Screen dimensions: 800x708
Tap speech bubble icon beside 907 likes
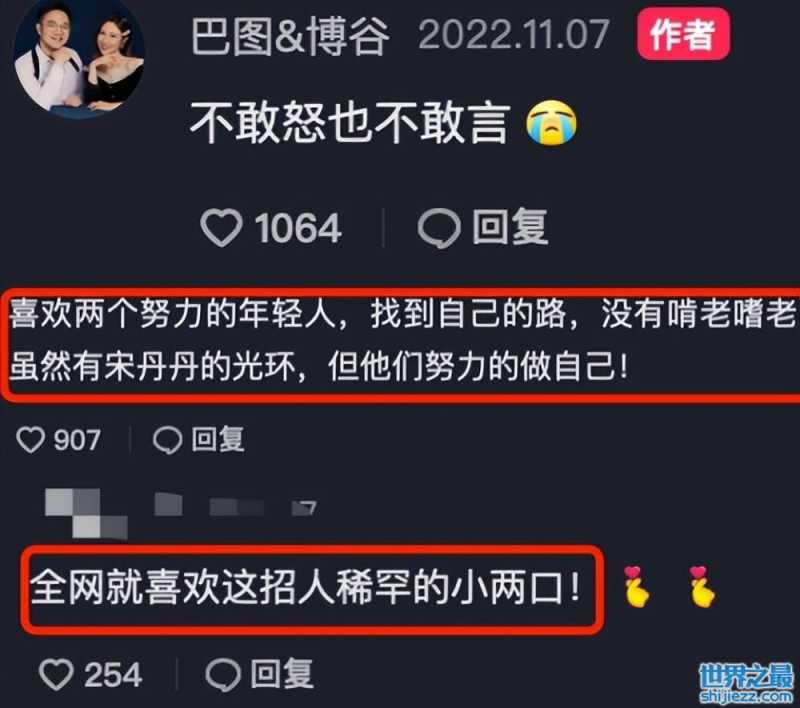pyautogui.click(x=167, y=440)
